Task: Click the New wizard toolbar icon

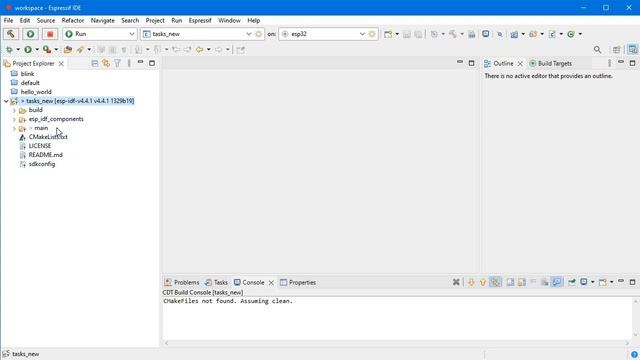Action: [x=388, y=34]
